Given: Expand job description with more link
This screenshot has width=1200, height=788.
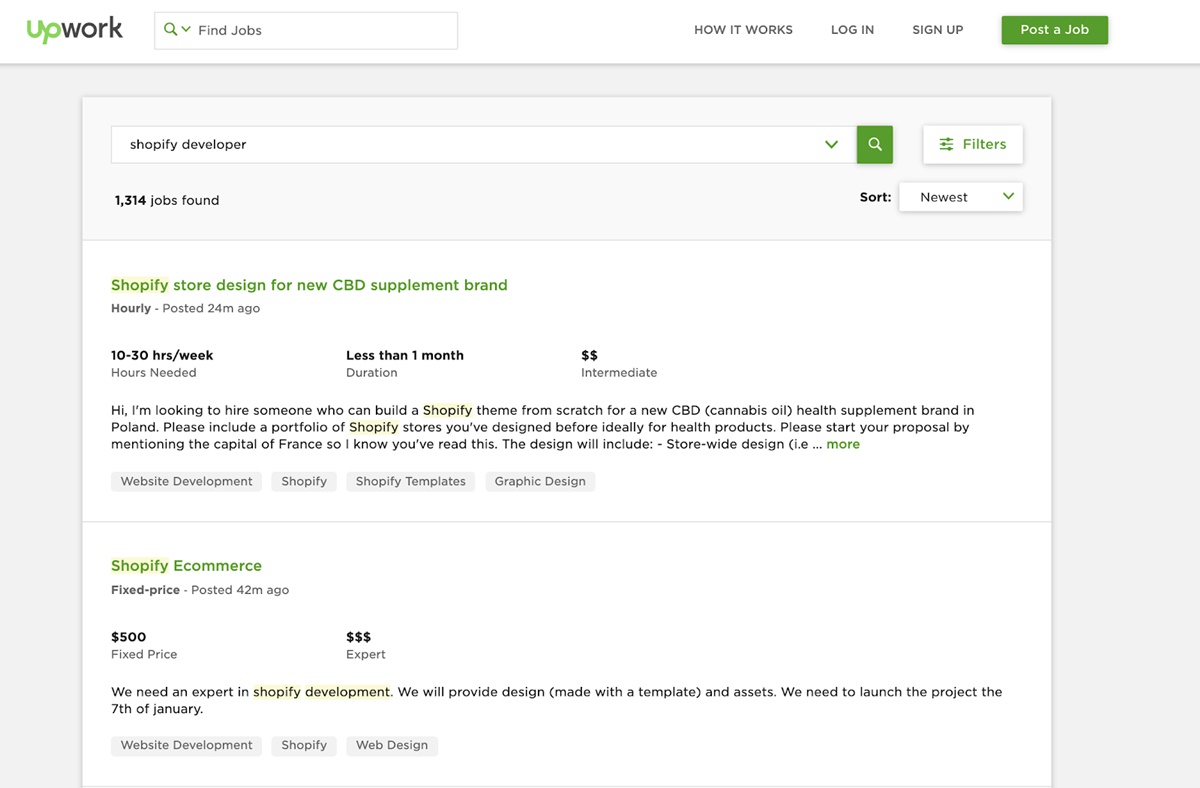Looking at the screenshot, I should tap(843, 444).
